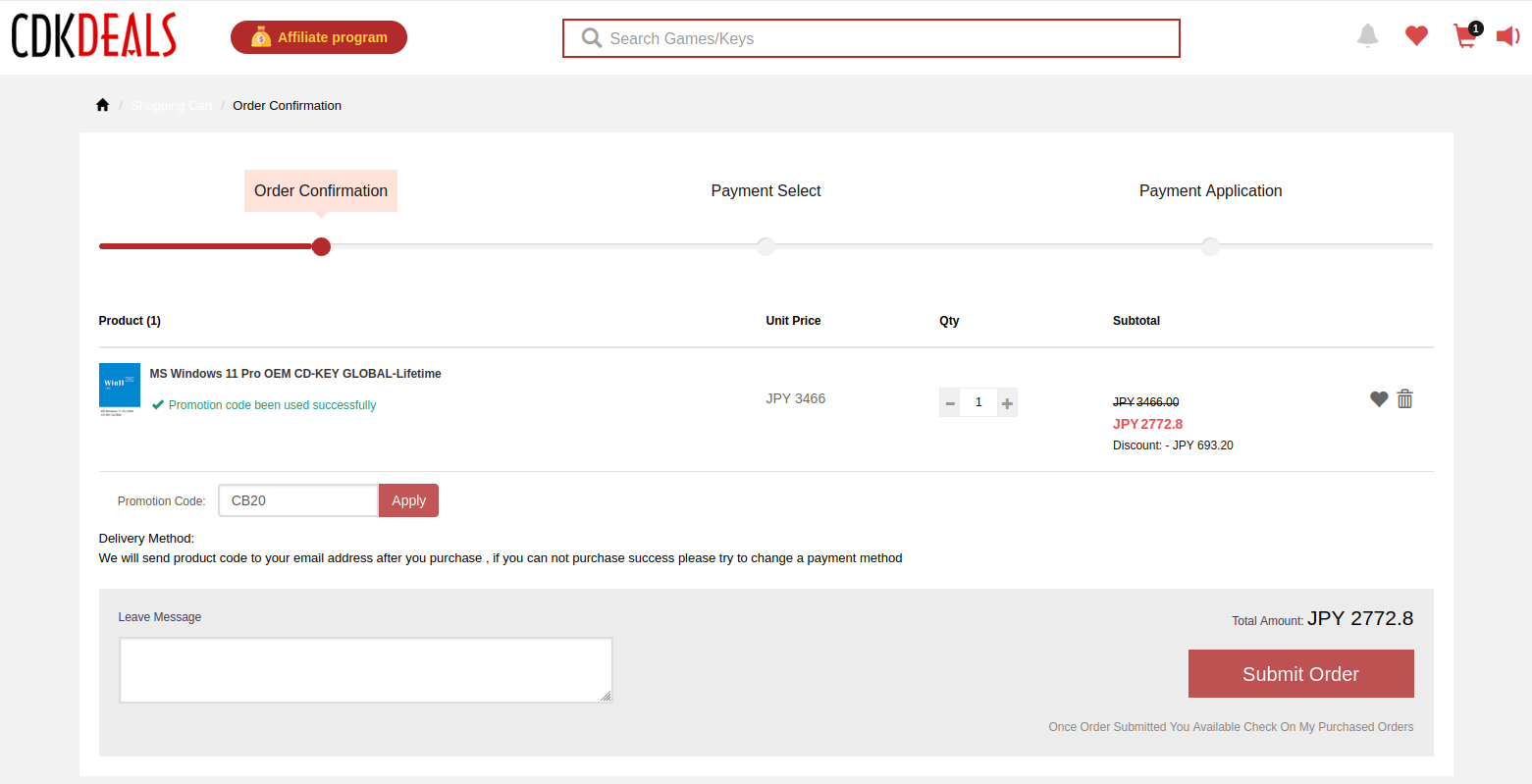
Task: Click the struck-through 'JPY 3466.00' price
Action: [x=1146, y=402]
